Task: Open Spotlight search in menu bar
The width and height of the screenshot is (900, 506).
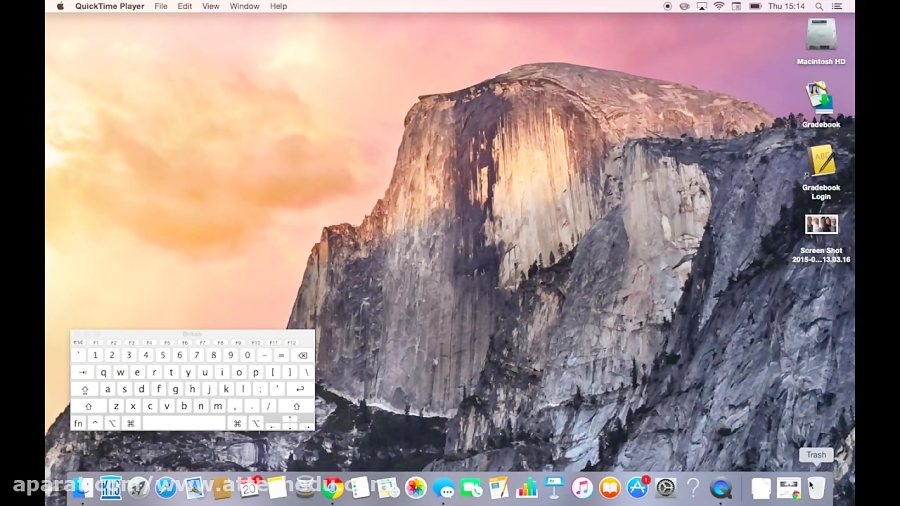Action: [x=819, y=6]
